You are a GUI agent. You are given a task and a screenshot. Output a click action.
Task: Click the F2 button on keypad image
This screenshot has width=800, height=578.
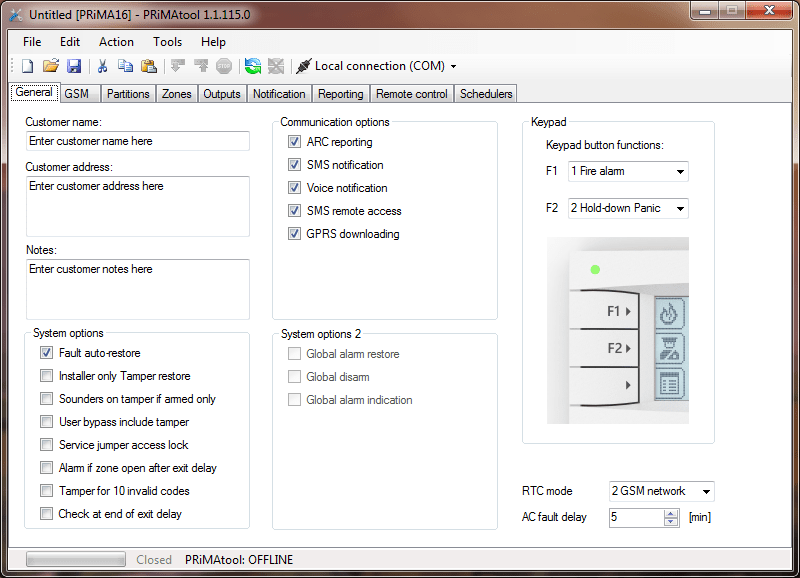604,348
